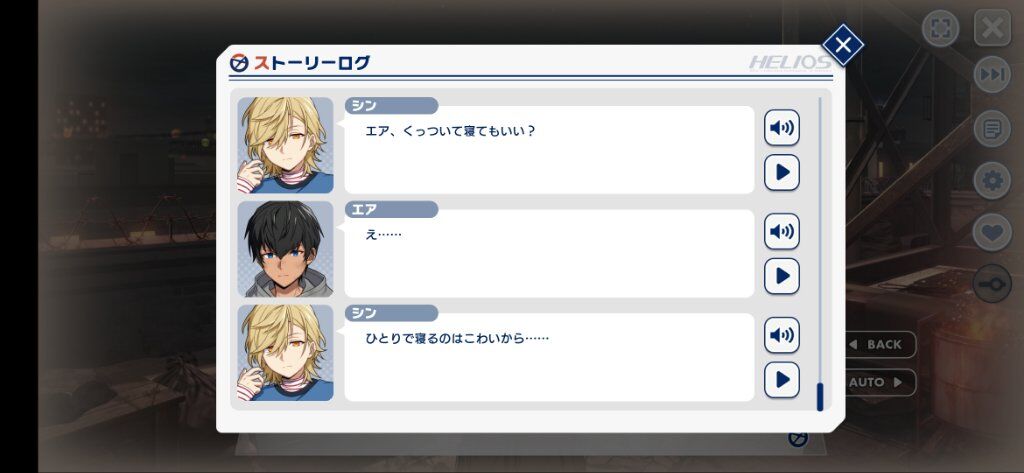
Task: Play voice for エア's line え……
Action: coord(782,231)
